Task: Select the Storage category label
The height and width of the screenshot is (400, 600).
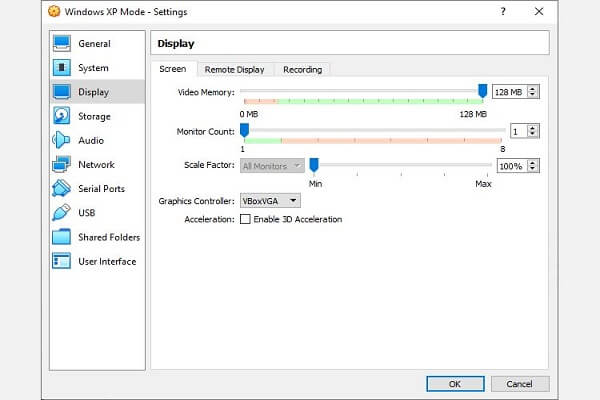Action: pos(94,116)
